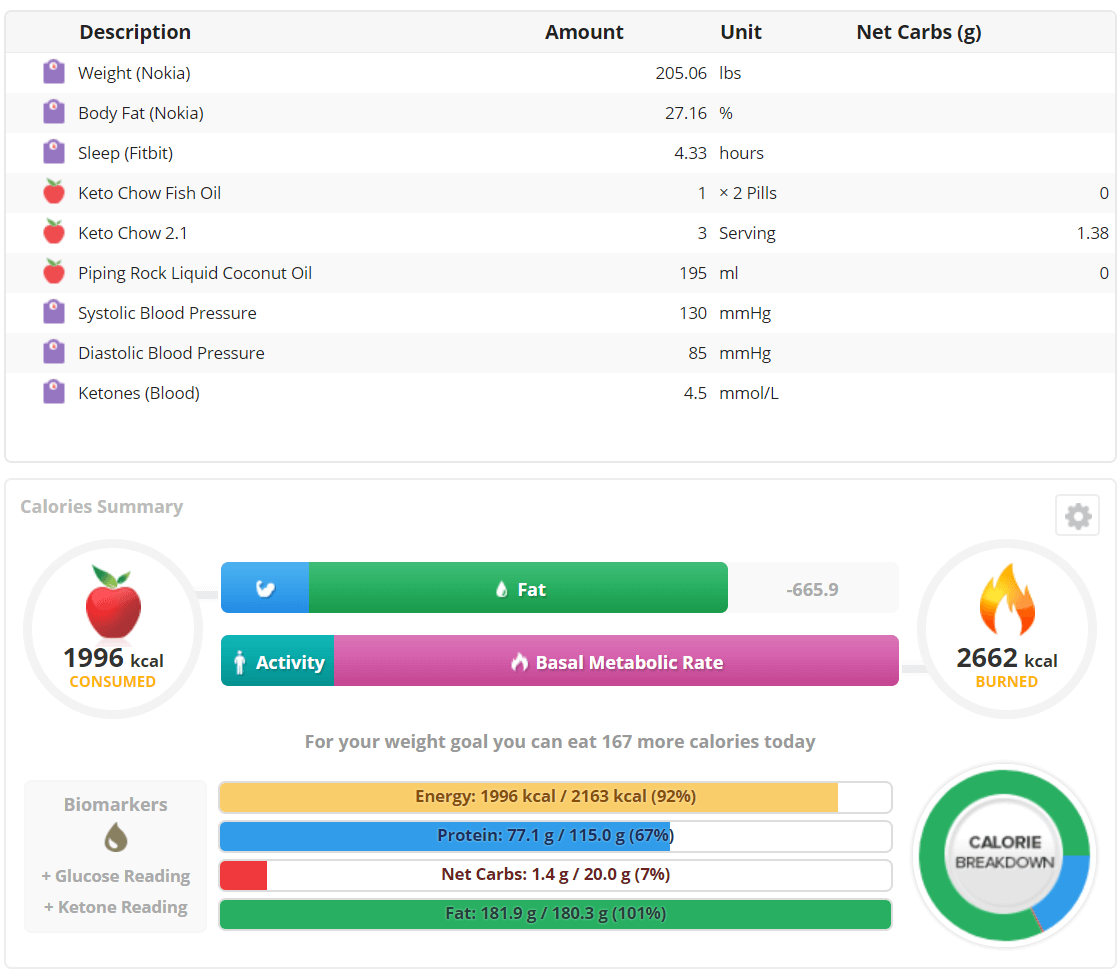Screen dimensions: 1120x971
Task: Sort by the Amount column header
Action: (x=584, y=32)
